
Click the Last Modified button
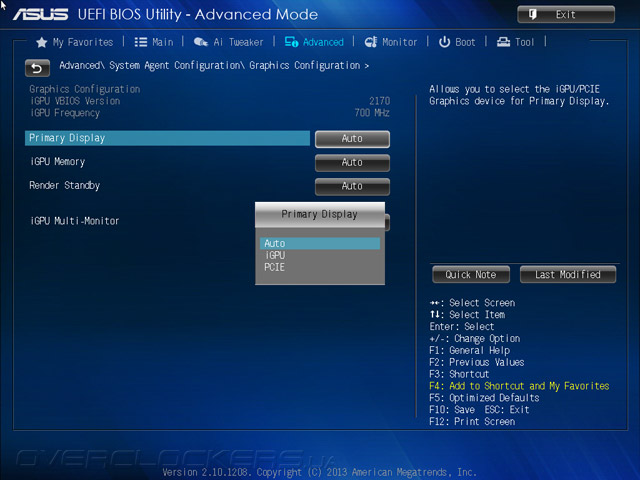[568, 275]
